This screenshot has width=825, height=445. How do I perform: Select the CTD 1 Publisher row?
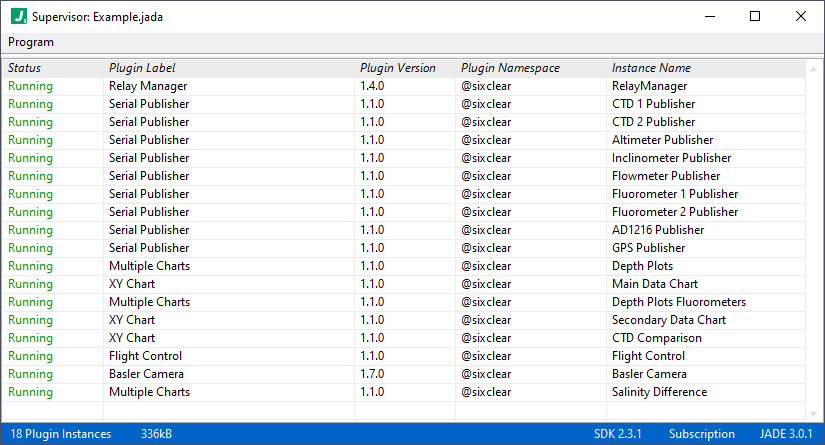click(404, 104)
